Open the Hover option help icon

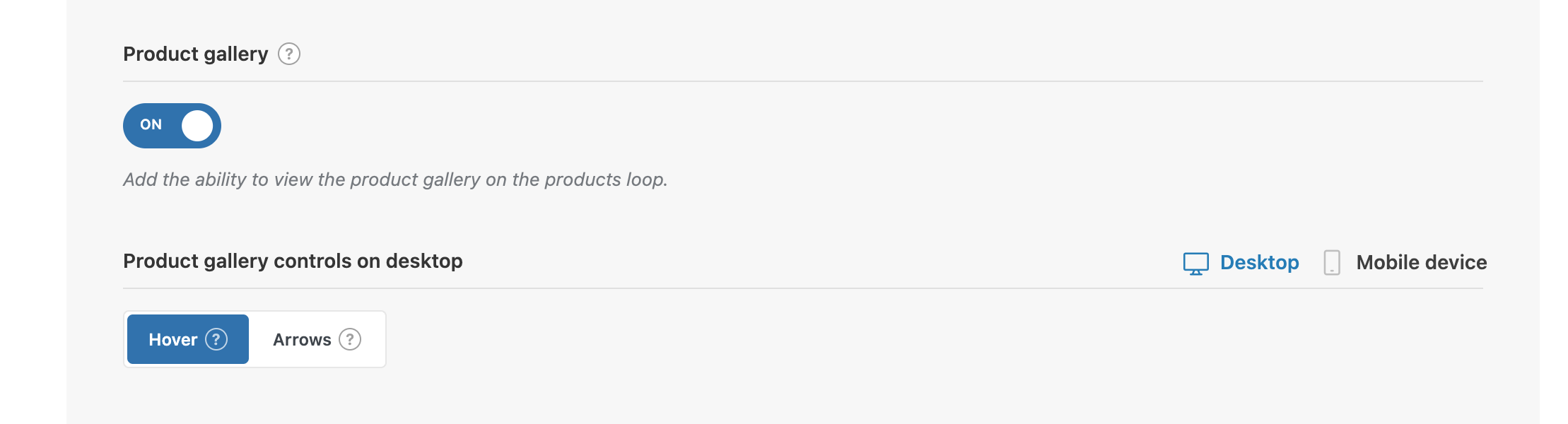(x=216, y=339)
